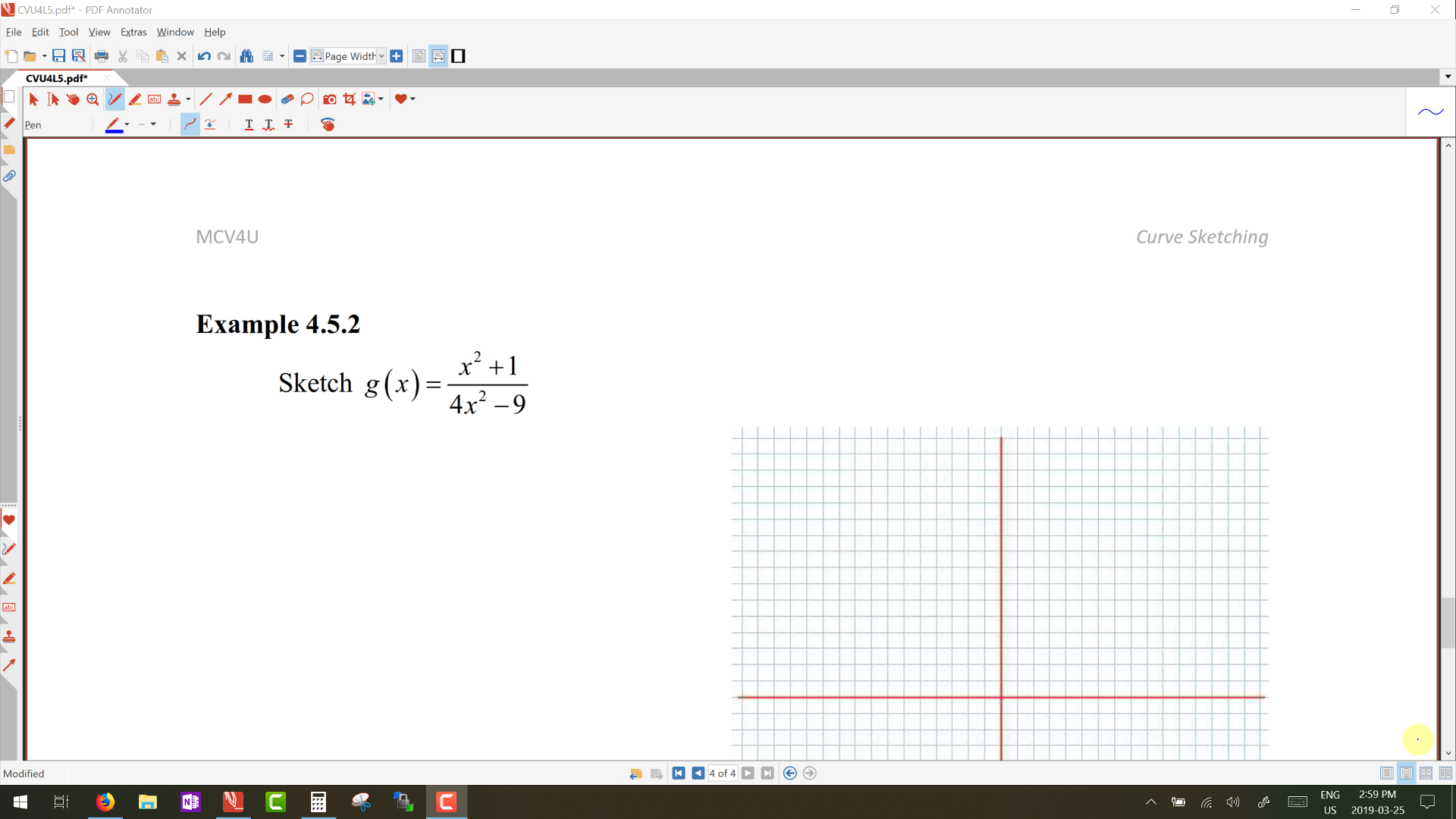Image resolution: width=1456 pixels, height=819 pixels.
Task: Open OneNote from the taskbar
Action: pyautogui.click(x=190, y=802)
